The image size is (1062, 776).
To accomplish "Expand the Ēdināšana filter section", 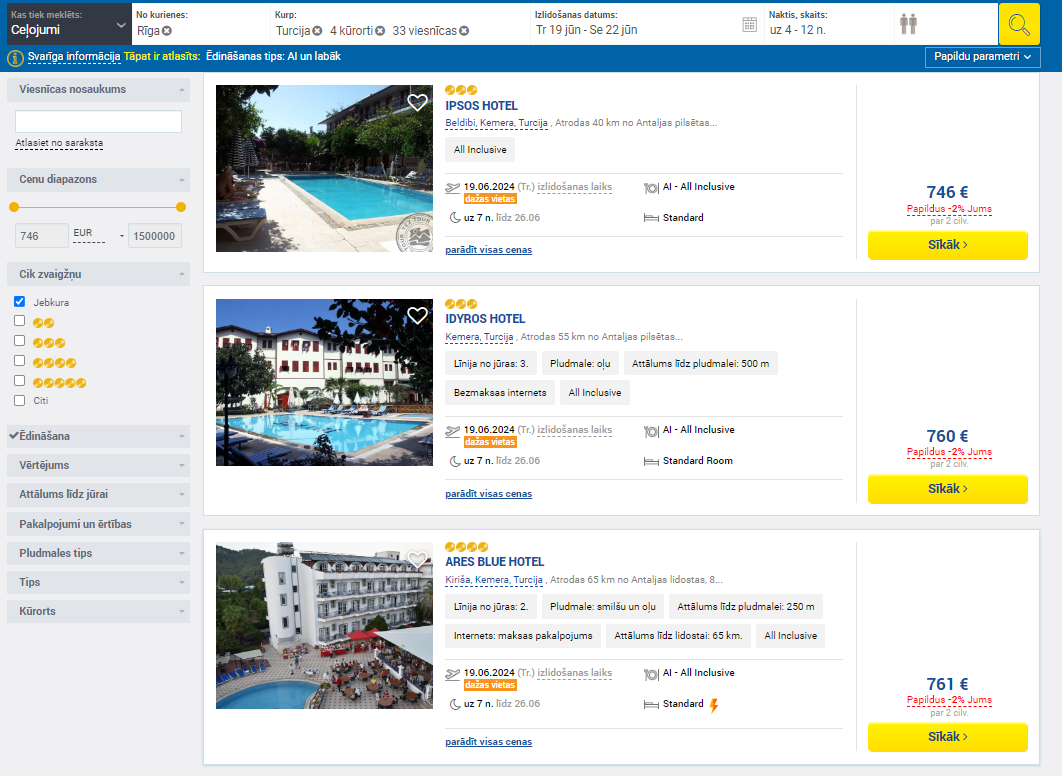I will pyautogui.click(x=98, y=436).
